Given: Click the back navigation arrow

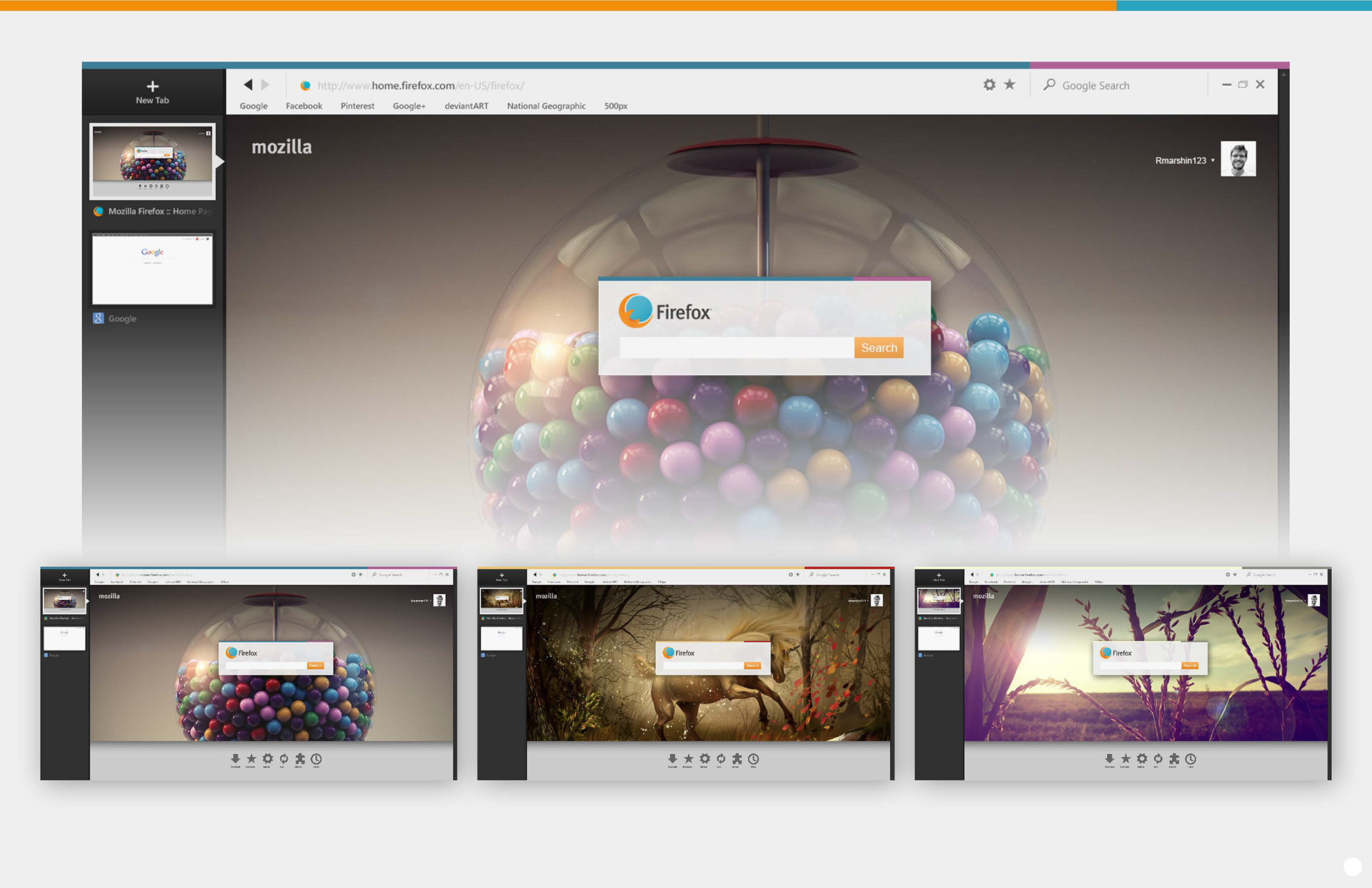Looking at the screenshot, I should tap(248, 85).
